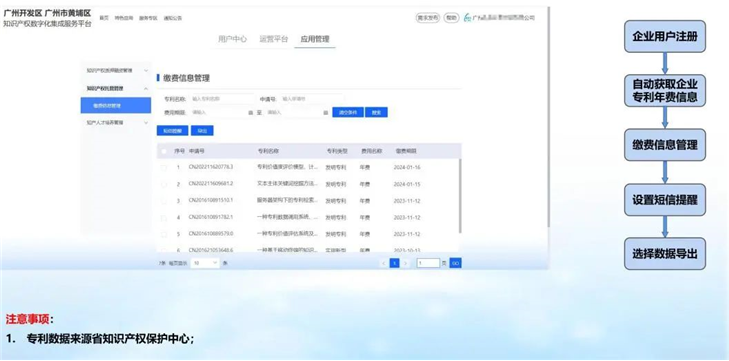Click patent name starting 专利价值度评价模型
The height and width of the screenshot is (361, 729).
[x=288, y=167]
